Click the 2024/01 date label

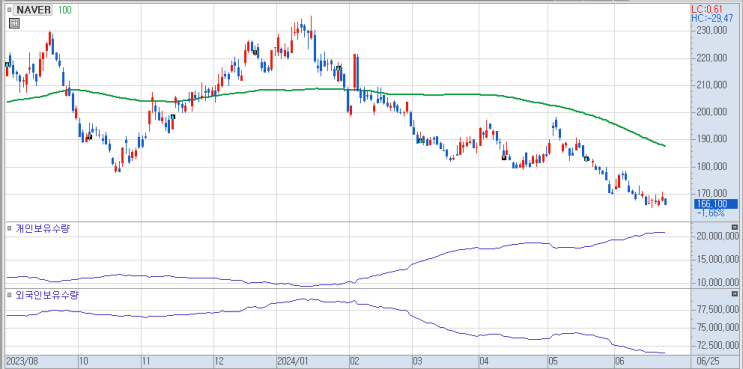pos(294,360)
